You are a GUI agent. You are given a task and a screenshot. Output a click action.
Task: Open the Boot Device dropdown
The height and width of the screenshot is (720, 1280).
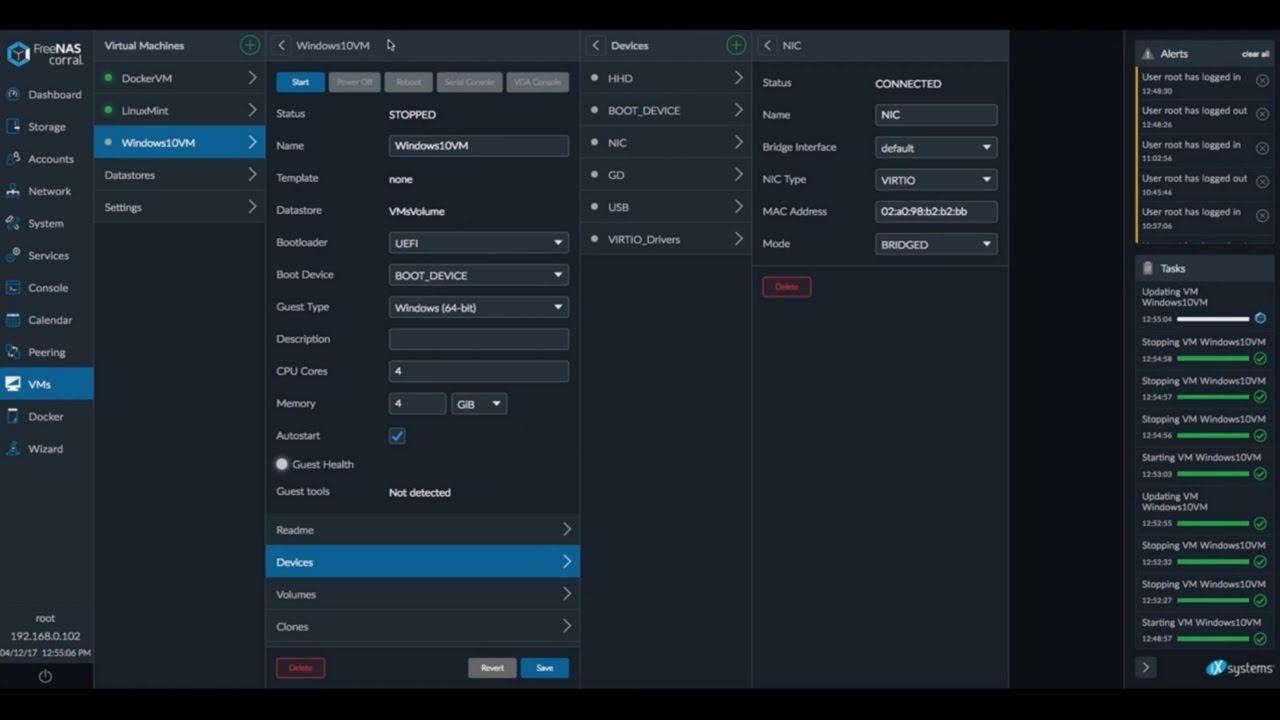click(478, 274)
